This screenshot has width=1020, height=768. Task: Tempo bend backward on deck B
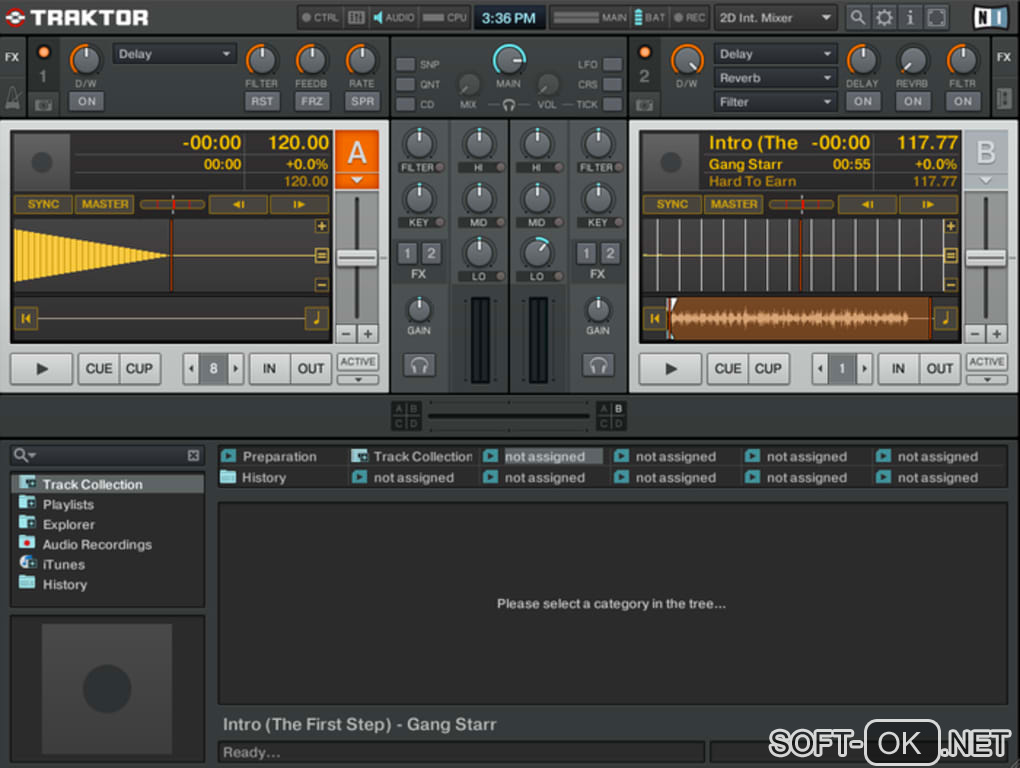click(x=867, y=204)
